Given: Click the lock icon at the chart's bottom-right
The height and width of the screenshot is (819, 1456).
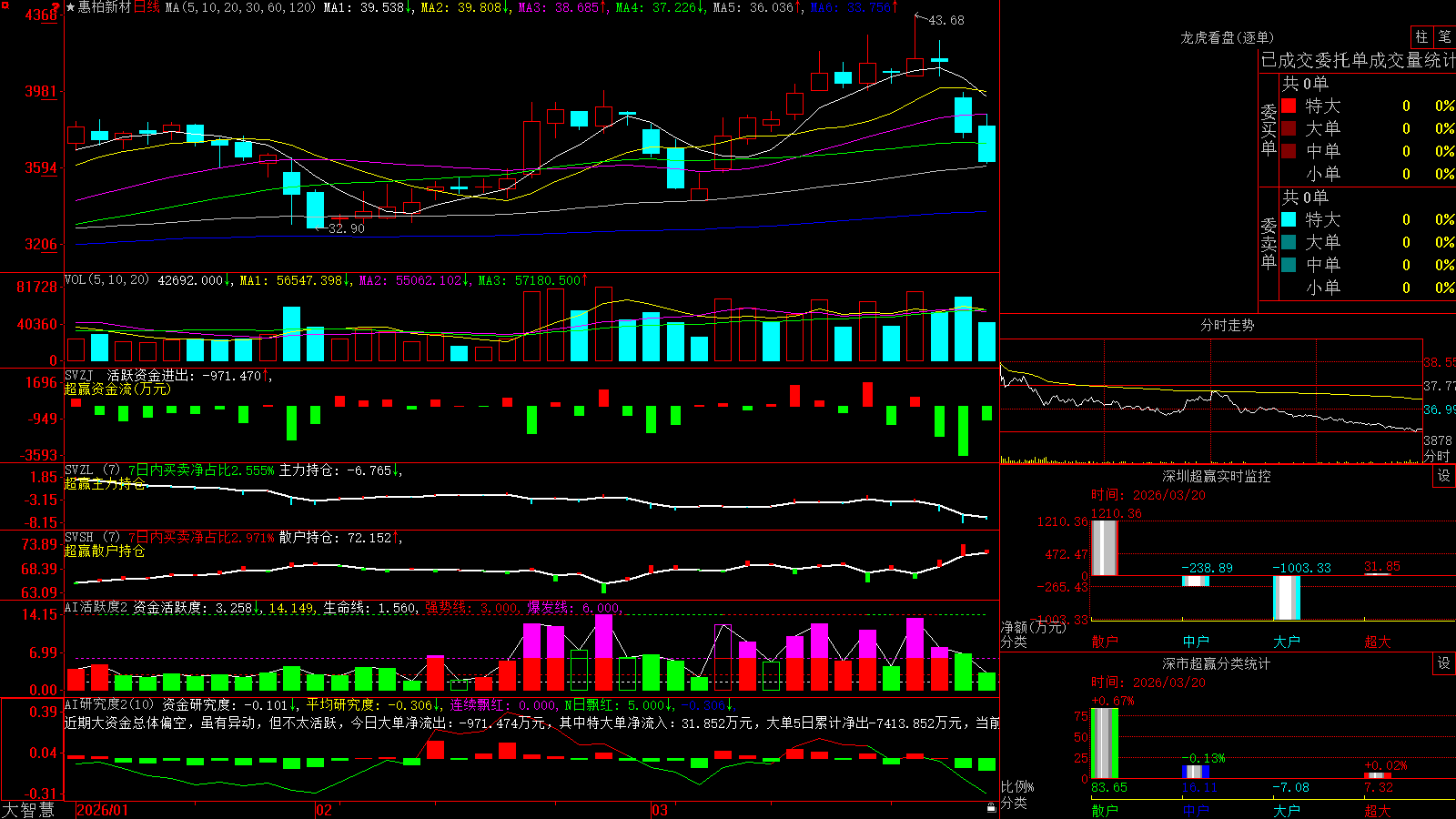Looking at the screenshot, I should pyautogui.click(x=991, y=807).
